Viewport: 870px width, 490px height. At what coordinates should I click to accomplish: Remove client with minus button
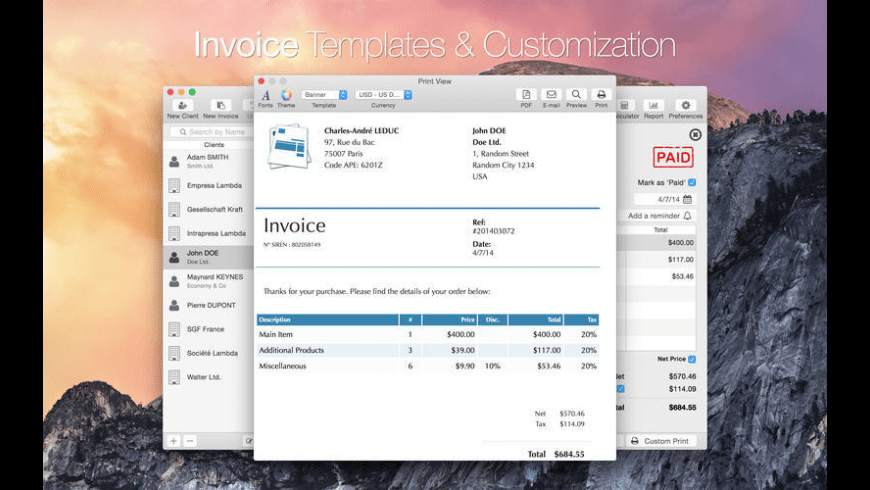point(190,441)
